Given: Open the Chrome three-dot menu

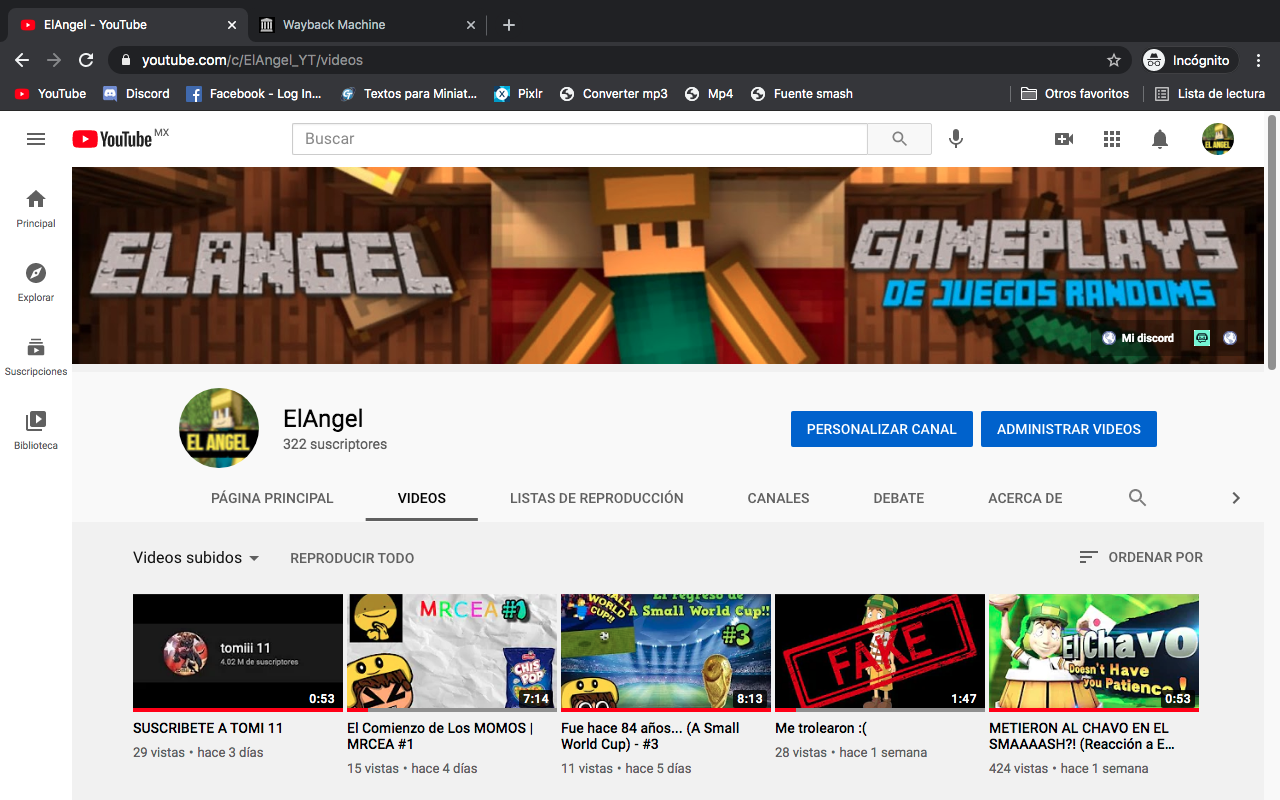Looking at the screenshot, I should pyautogui.click(x=1259, y=60).
